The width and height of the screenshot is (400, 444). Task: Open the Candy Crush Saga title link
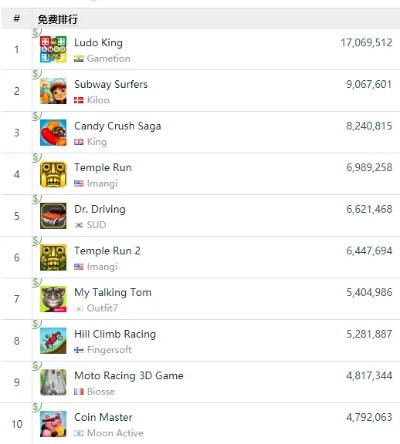tap(118, 126)
